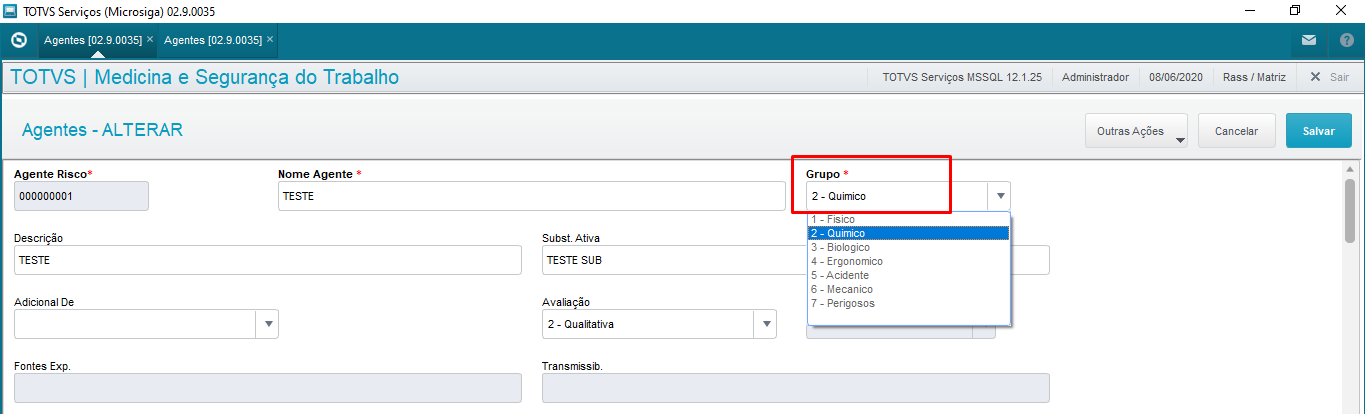Image resolution: width=1365 pixels, height=414 pixels.
Task: Open the messages envelope icon
Action: pyautogui.click(x=1309, y=40)
